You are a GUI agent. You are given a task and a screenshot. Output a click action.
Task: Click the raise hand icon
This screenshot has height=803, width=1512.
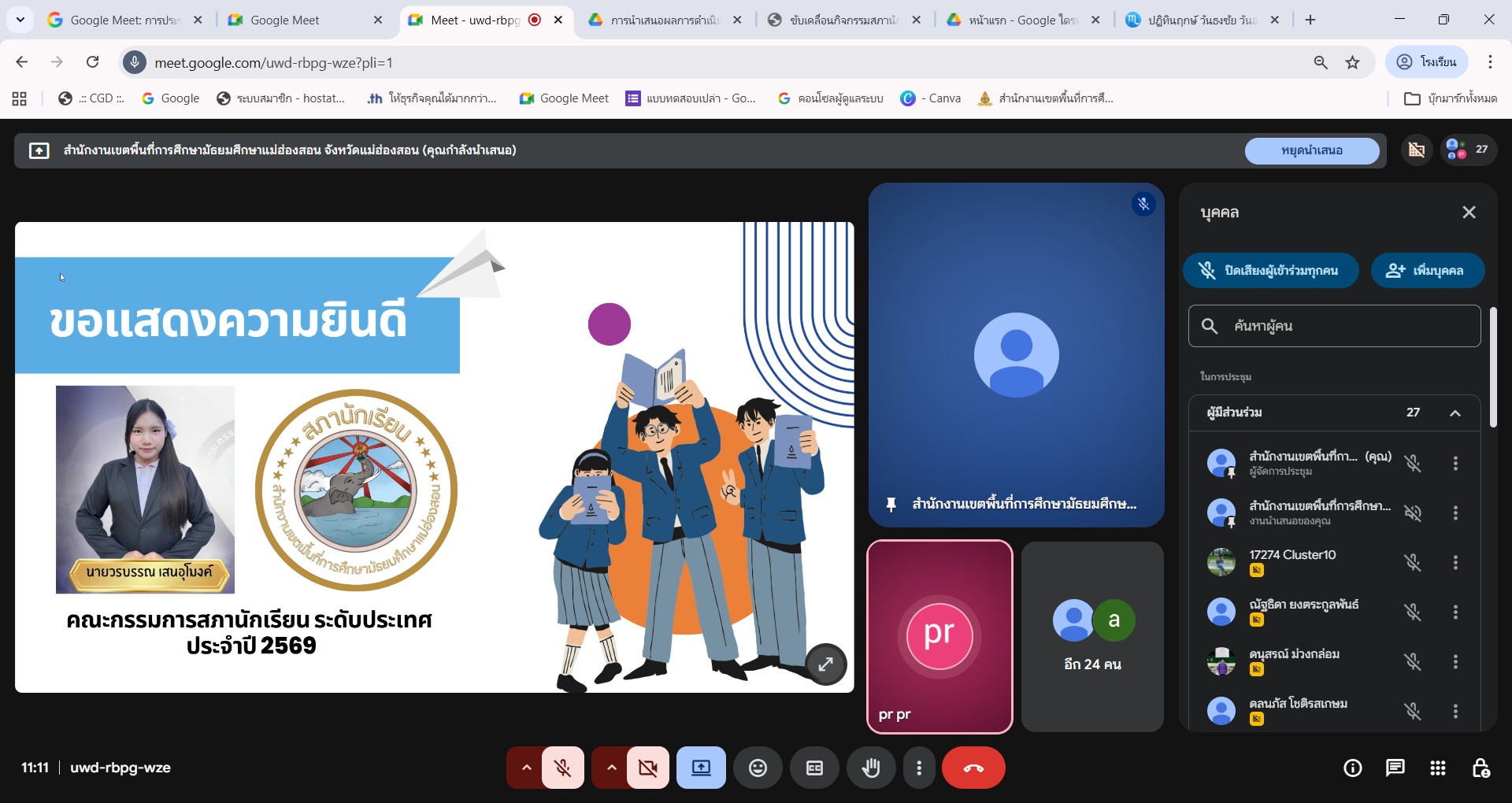pos(870,768)
